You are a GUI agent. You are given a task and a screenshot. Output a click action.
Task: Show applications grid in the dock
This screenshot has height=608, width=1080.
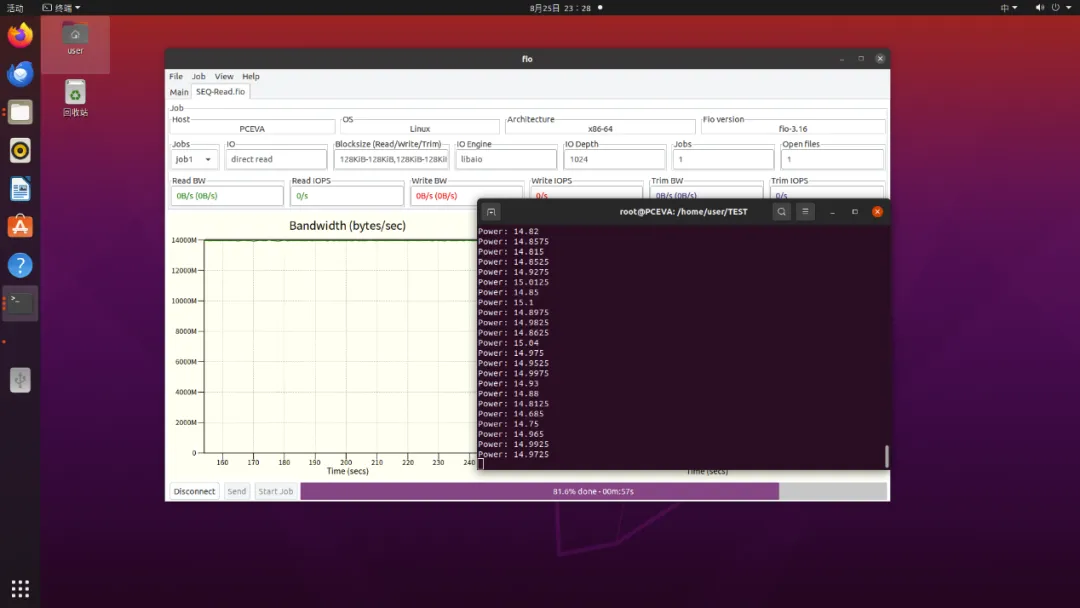[x=20, y=589]
